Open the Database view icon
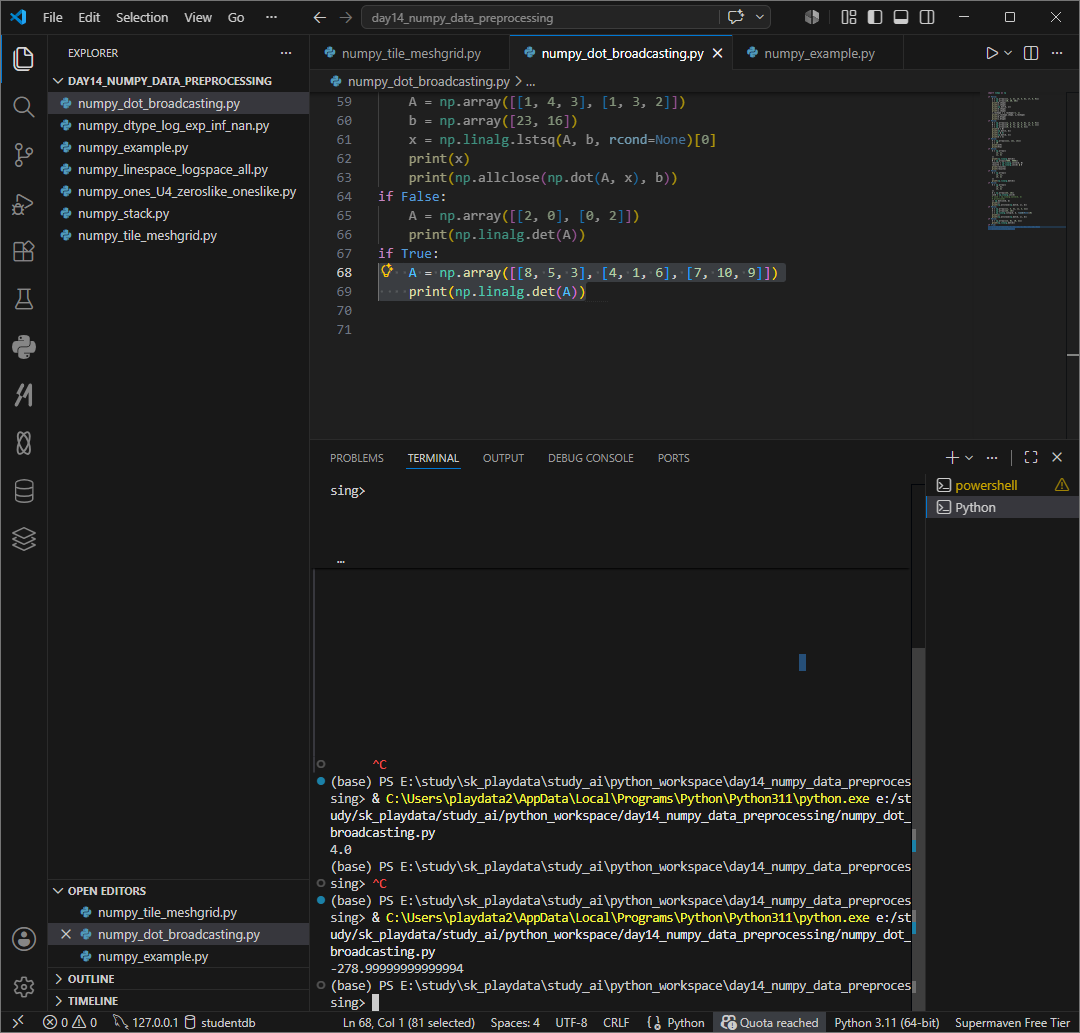 (23, 491)
